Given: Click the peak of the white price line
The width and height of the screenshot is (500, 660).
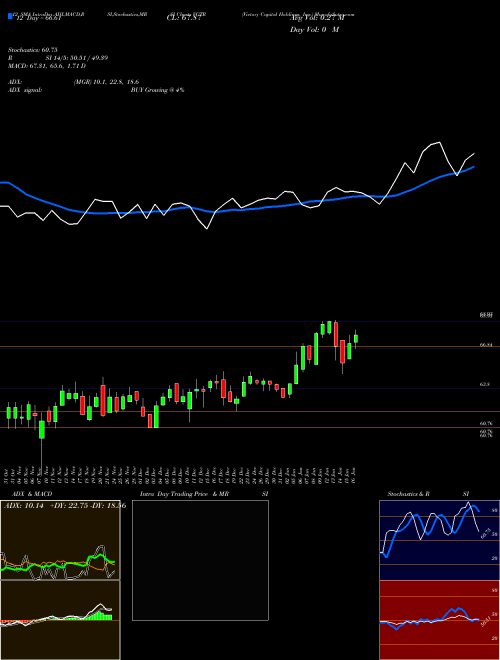Looking at the screenshot, I should coord(440,143).
